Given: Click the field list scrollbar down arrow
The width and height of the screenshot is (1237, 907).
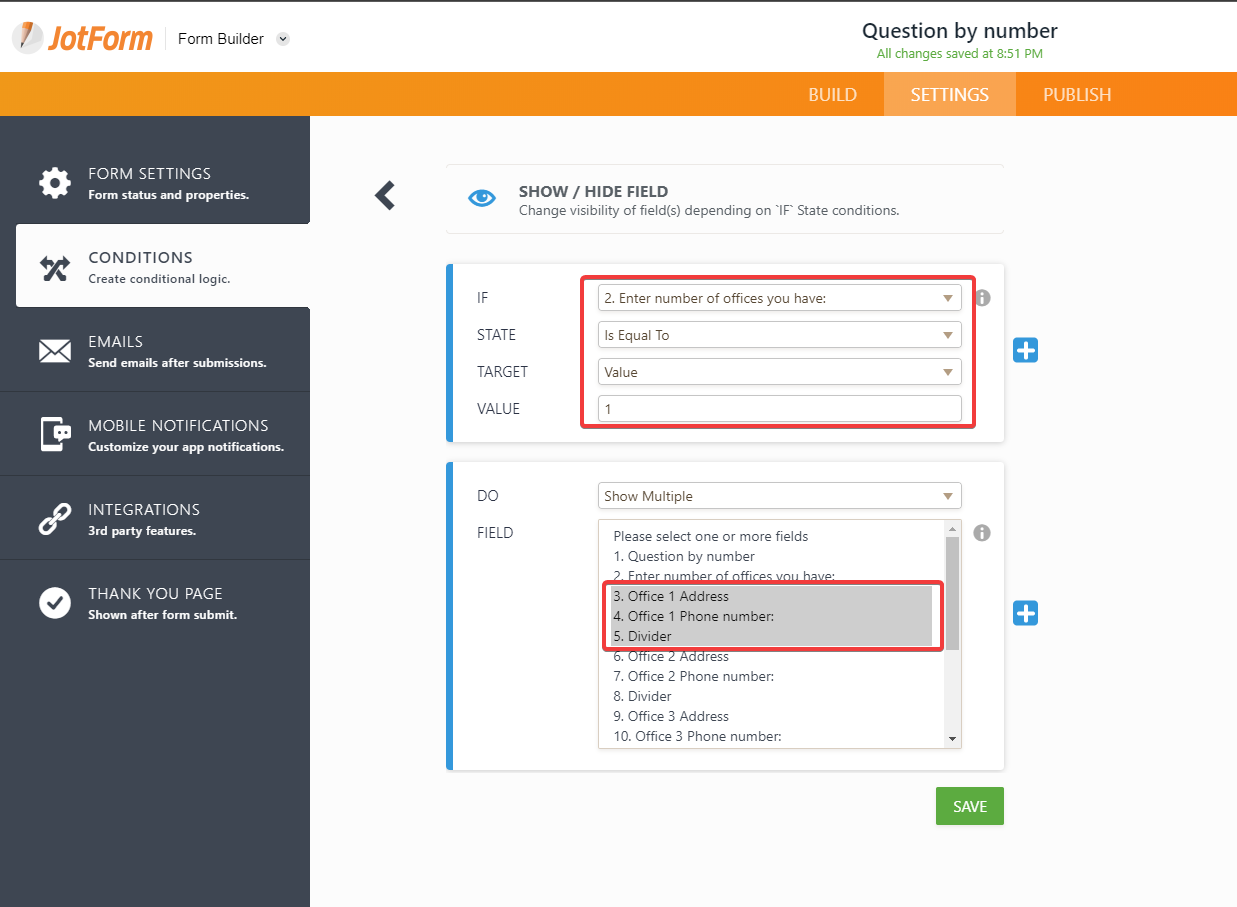Looking at the screenshot, I should tap(952, 738).
